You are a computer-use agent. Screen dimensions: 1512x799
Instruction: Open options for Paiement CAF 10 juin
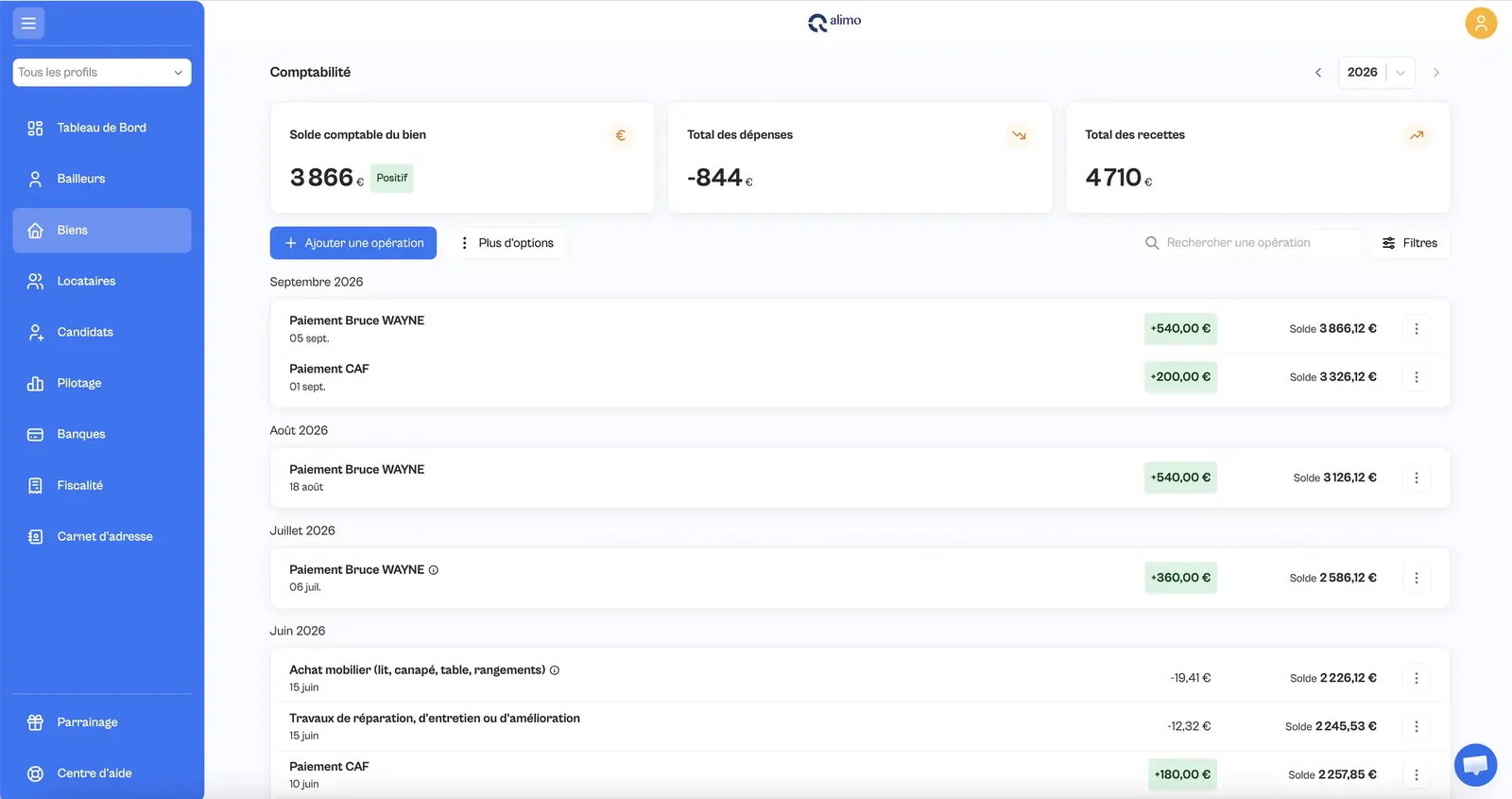pos(1417,774)
